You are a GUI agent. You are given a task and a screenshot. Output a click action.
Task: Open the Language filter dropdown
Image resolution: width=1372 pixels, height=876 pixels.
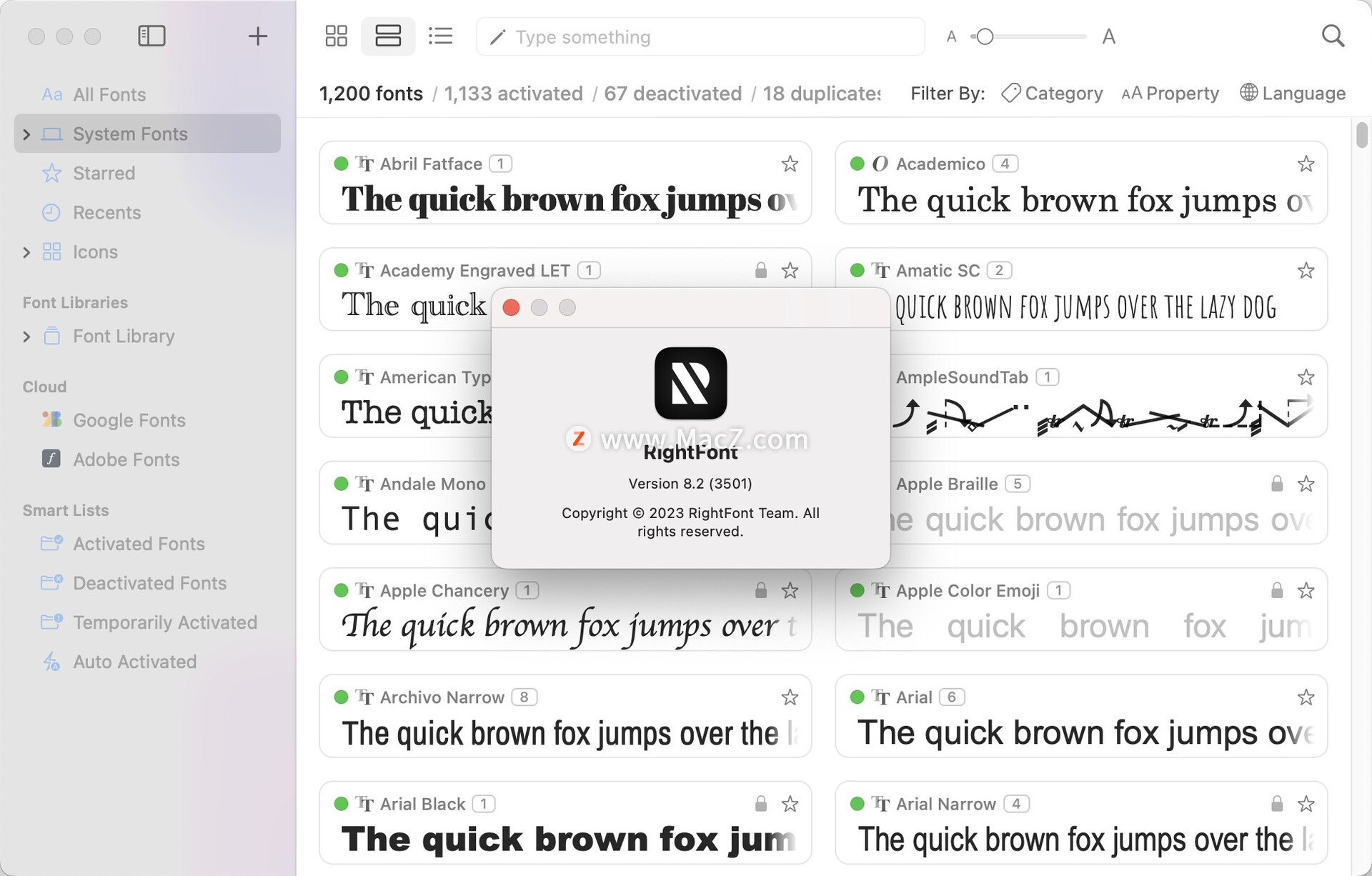[1293, 93]
